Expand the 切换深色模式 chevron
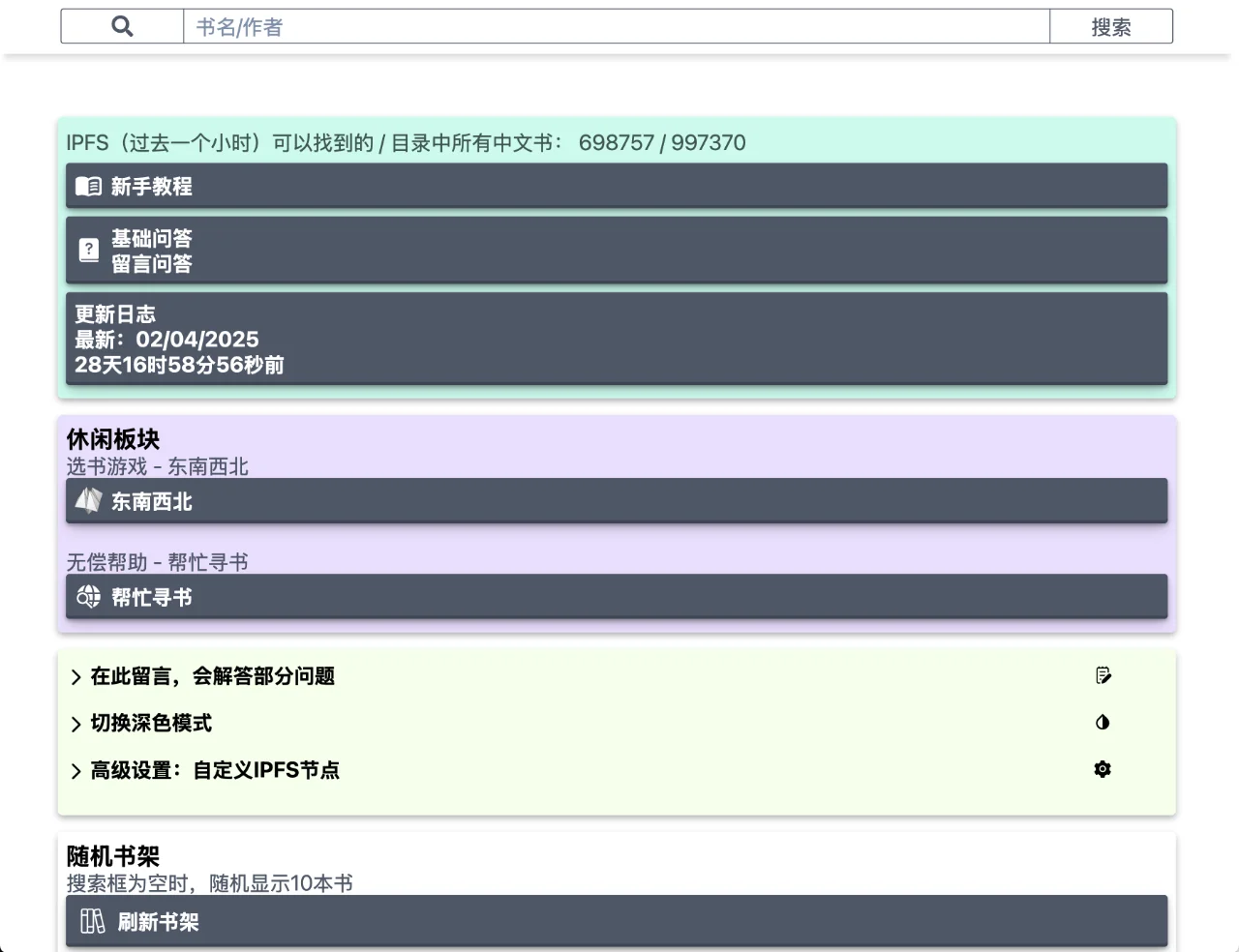 click(x=76, y=724)
